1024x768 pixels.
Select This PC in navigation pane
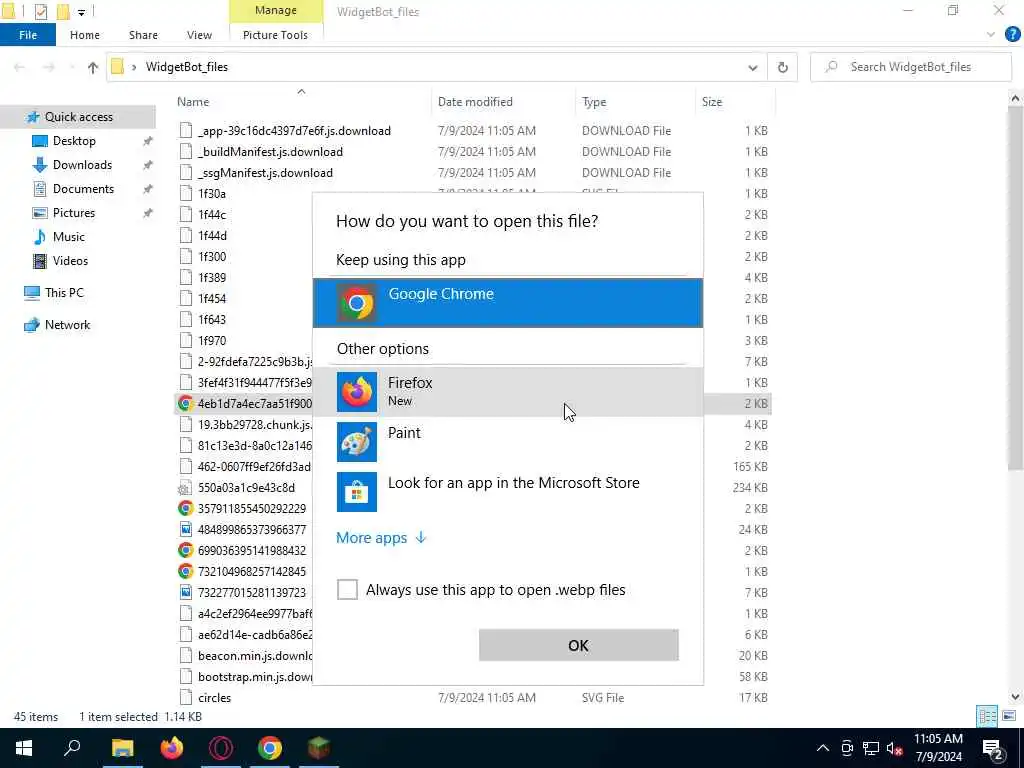pos(64,293)
